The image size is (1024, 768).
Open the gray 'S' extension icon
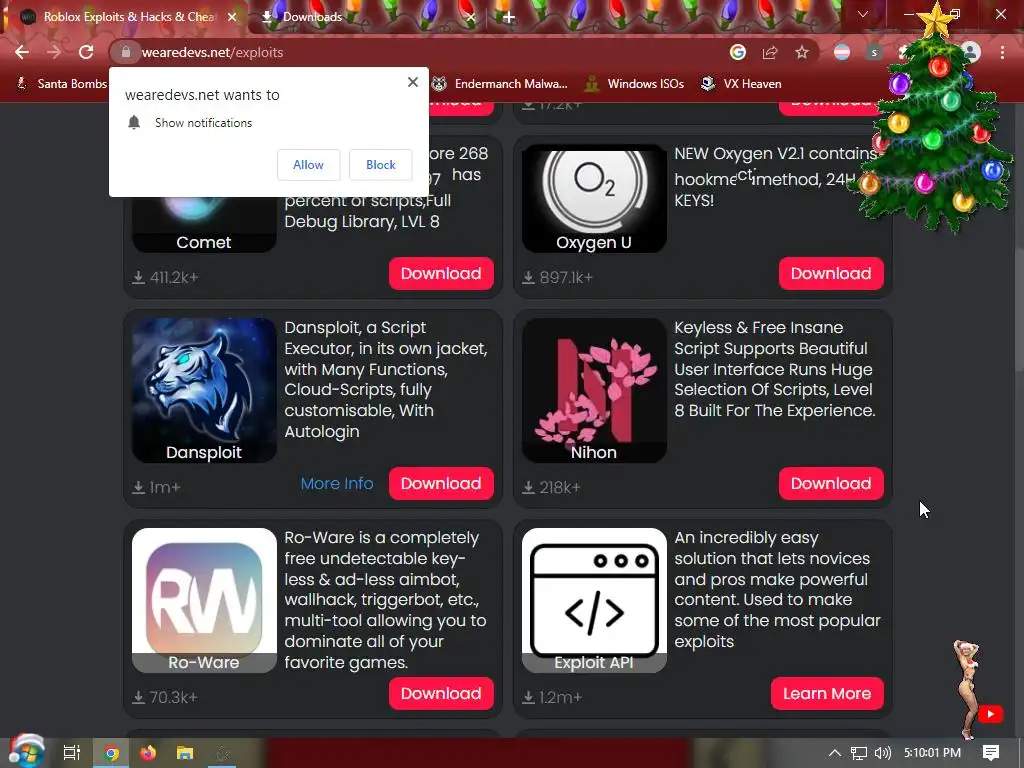pos(874,52)
